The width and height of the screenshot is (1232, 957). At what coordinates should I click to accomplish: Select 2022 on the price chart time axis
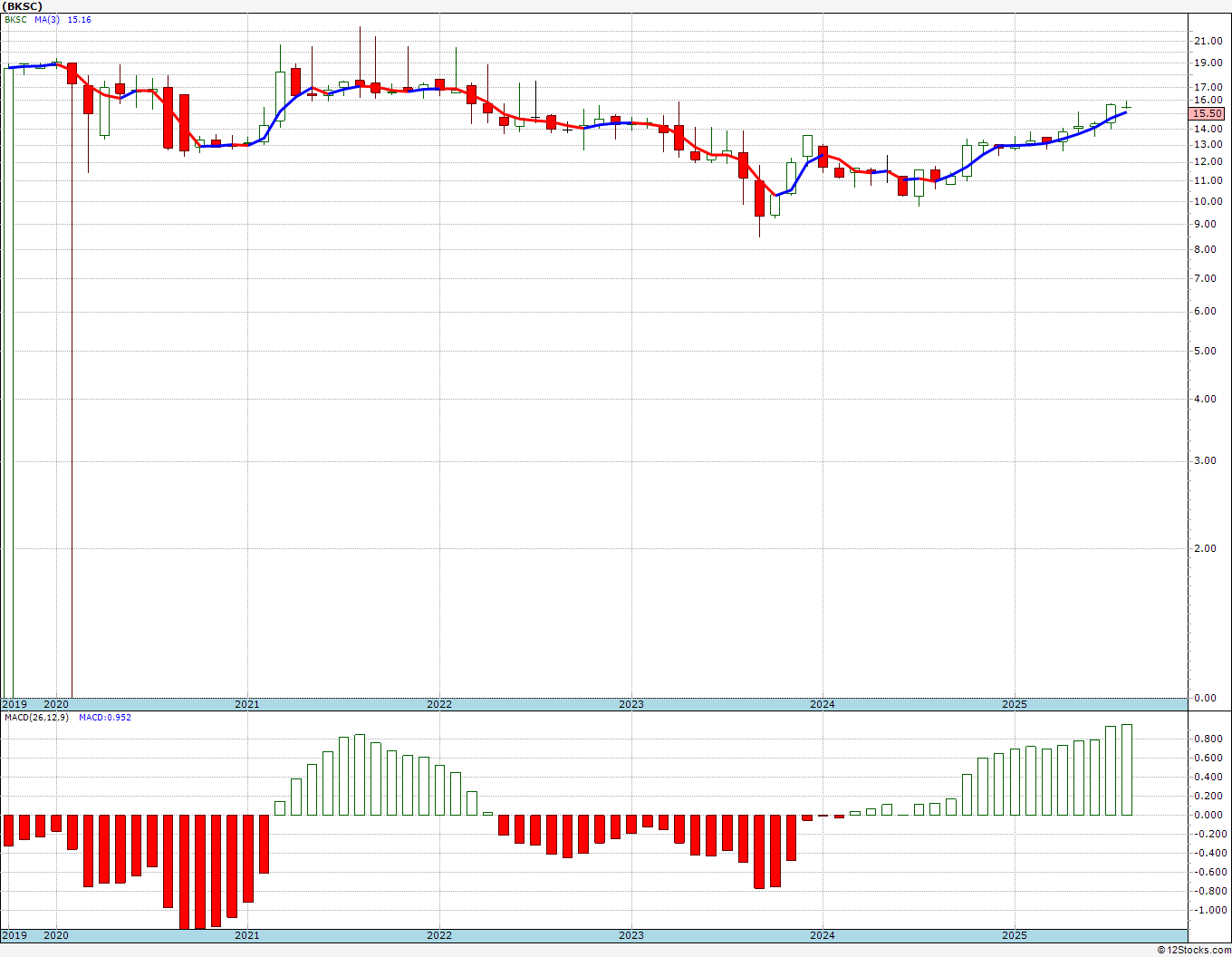pyautogui.click(x=439, y=704)
